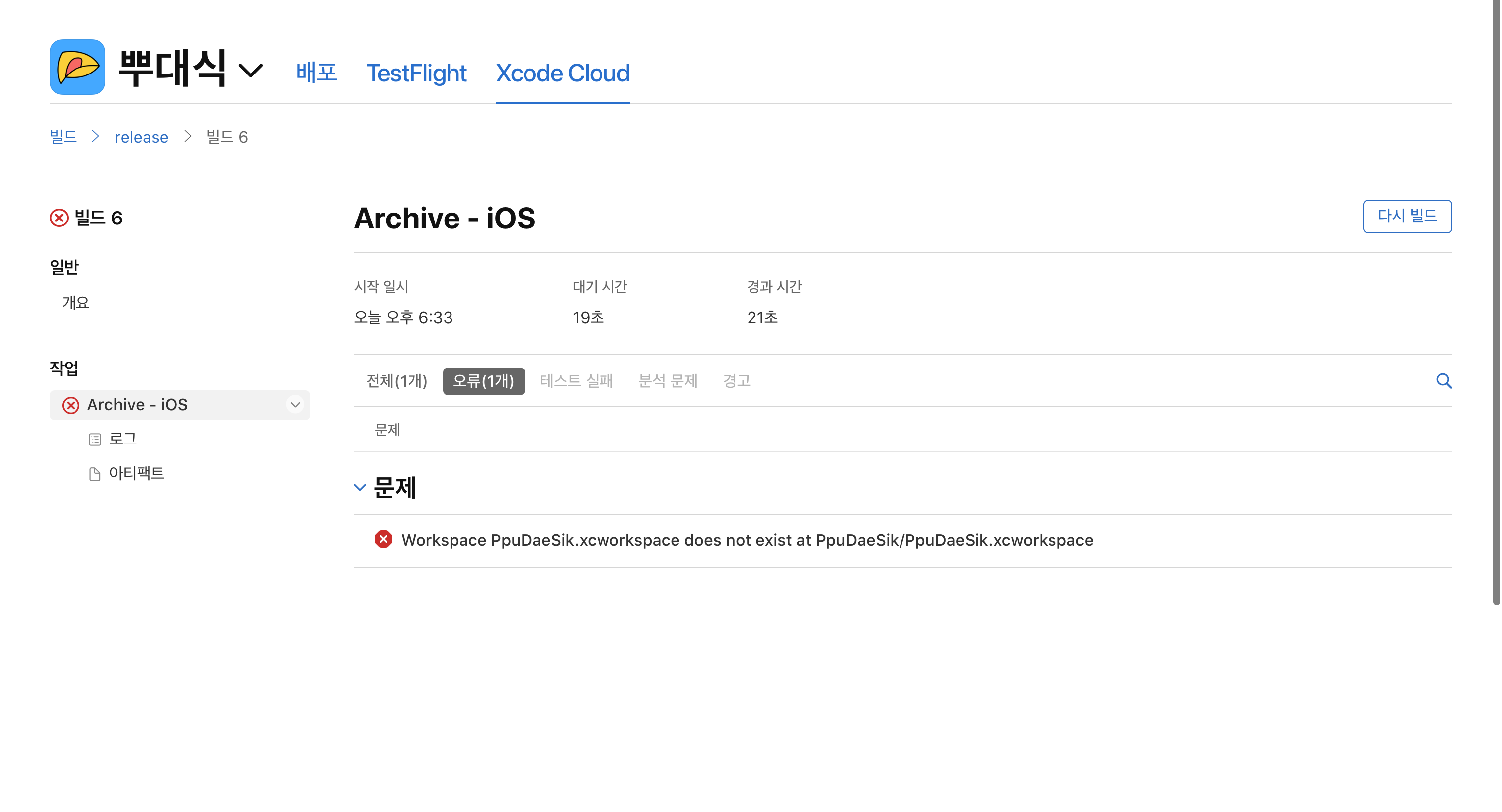Collapse the 문제 section chevron

point(360,487)
